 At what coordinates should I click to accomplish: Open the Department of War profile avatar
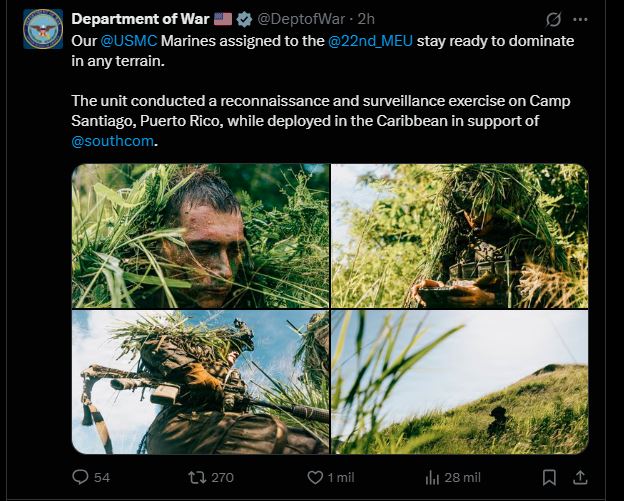(42, 29)
